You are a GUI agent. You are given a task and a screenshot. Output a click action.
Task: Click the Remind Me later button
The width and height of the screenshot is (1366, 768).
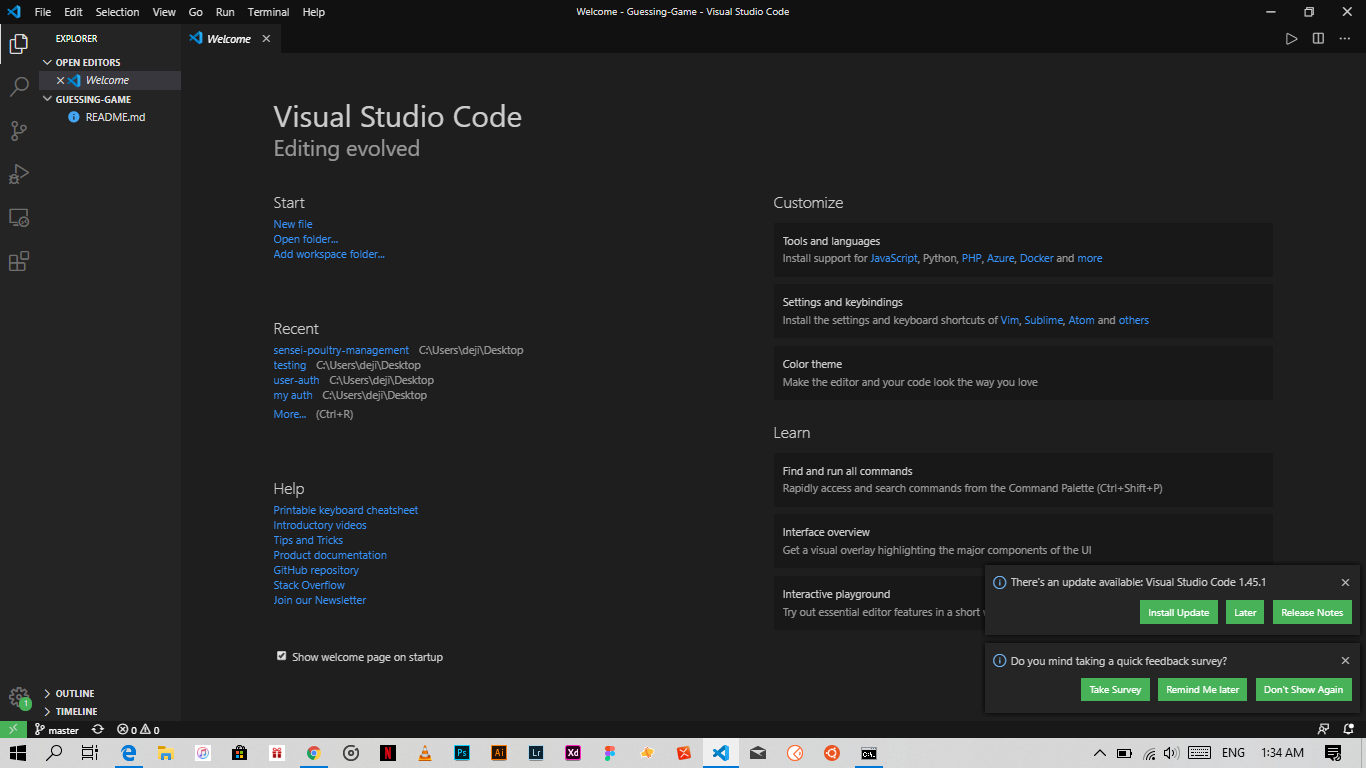click(x=1202, y=690)
